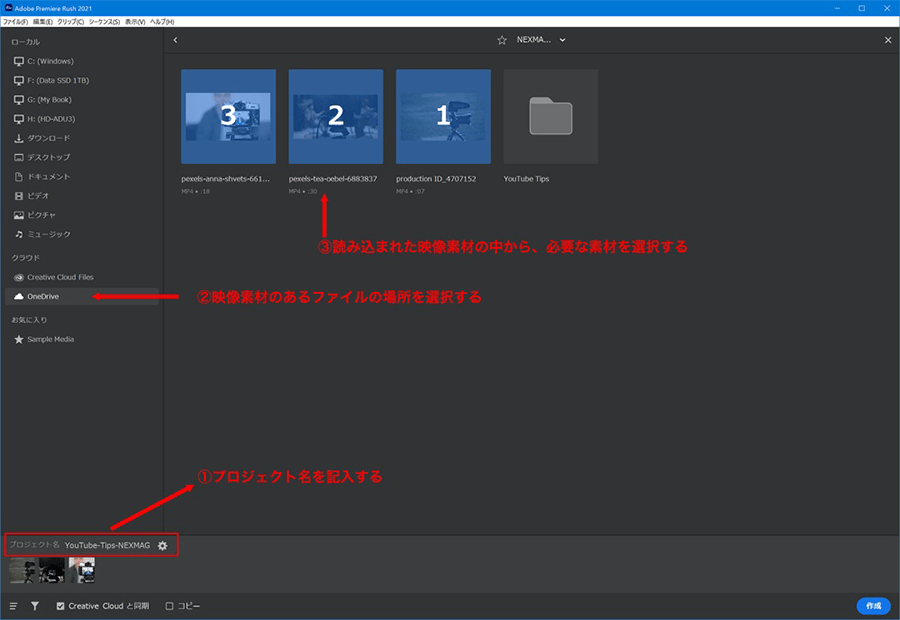Toggle Creative Cloud と同期 checkbox
This screenshot has width=900, height=620.
tap(60, 606)
